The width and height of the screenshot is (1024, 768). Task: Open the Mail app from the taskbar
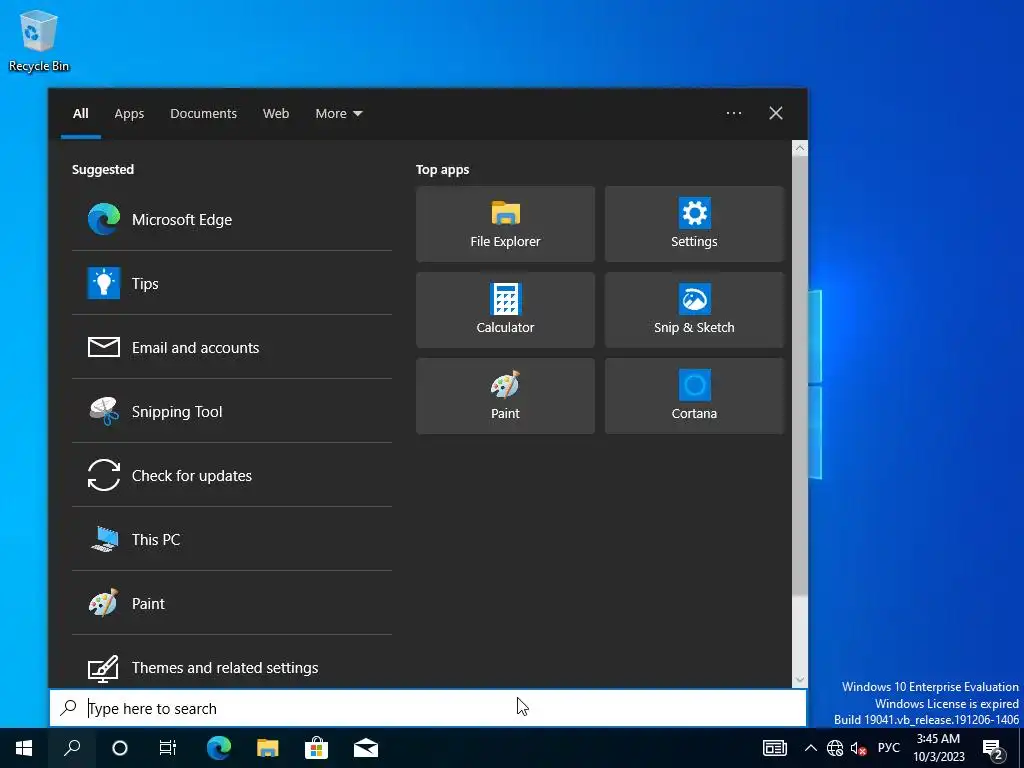tap(366, 748)
